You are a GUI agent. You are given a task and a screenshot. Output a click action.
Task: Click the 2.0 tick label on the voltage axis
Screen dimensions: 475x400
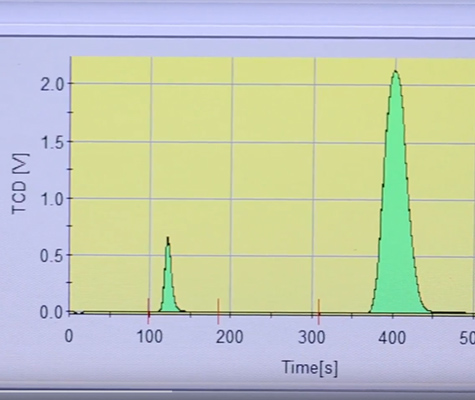[x=52, y=85]
